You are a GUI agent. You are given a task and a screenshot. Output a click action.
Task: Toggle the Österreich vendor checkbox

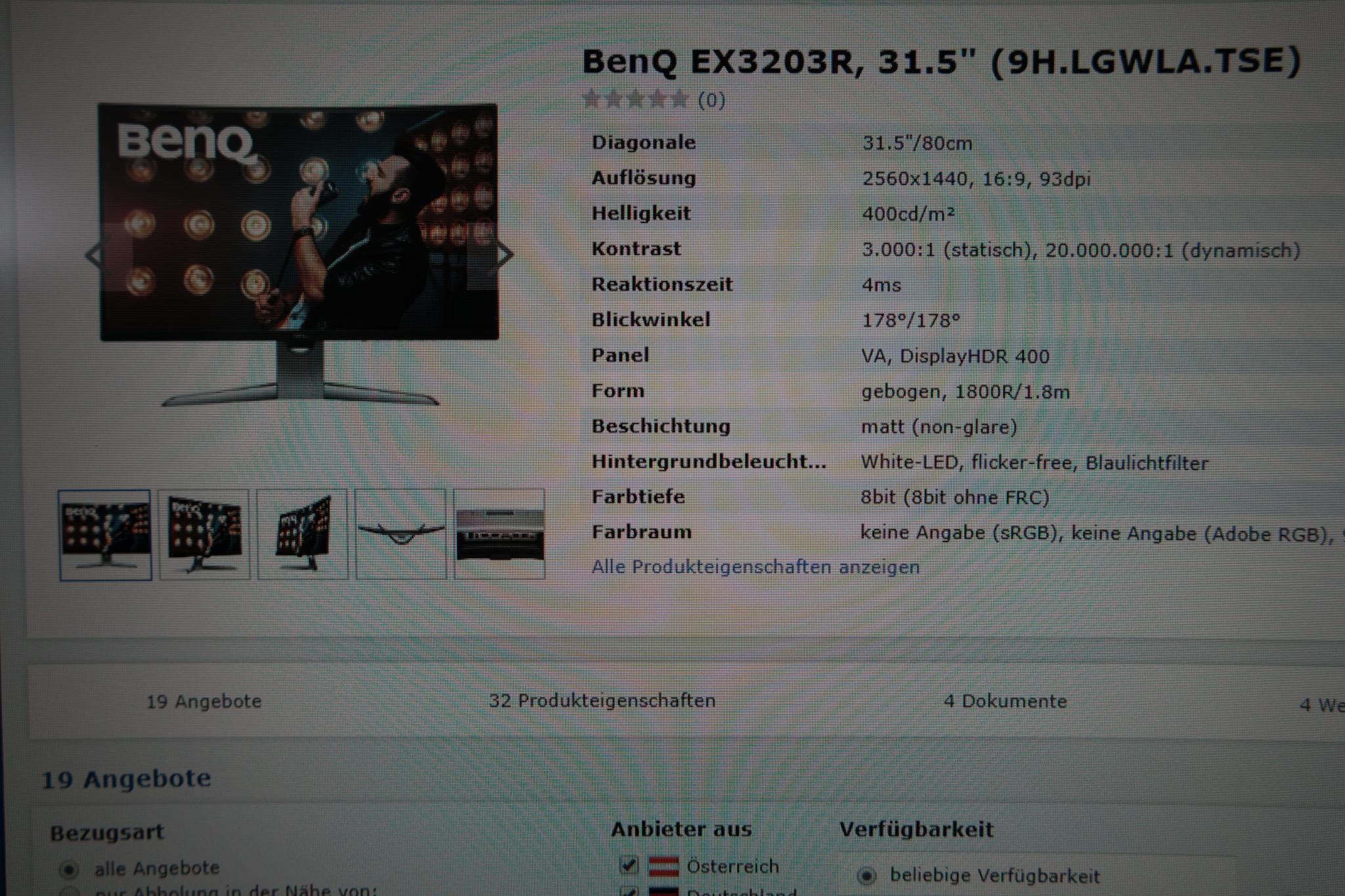tap(628, 866)
